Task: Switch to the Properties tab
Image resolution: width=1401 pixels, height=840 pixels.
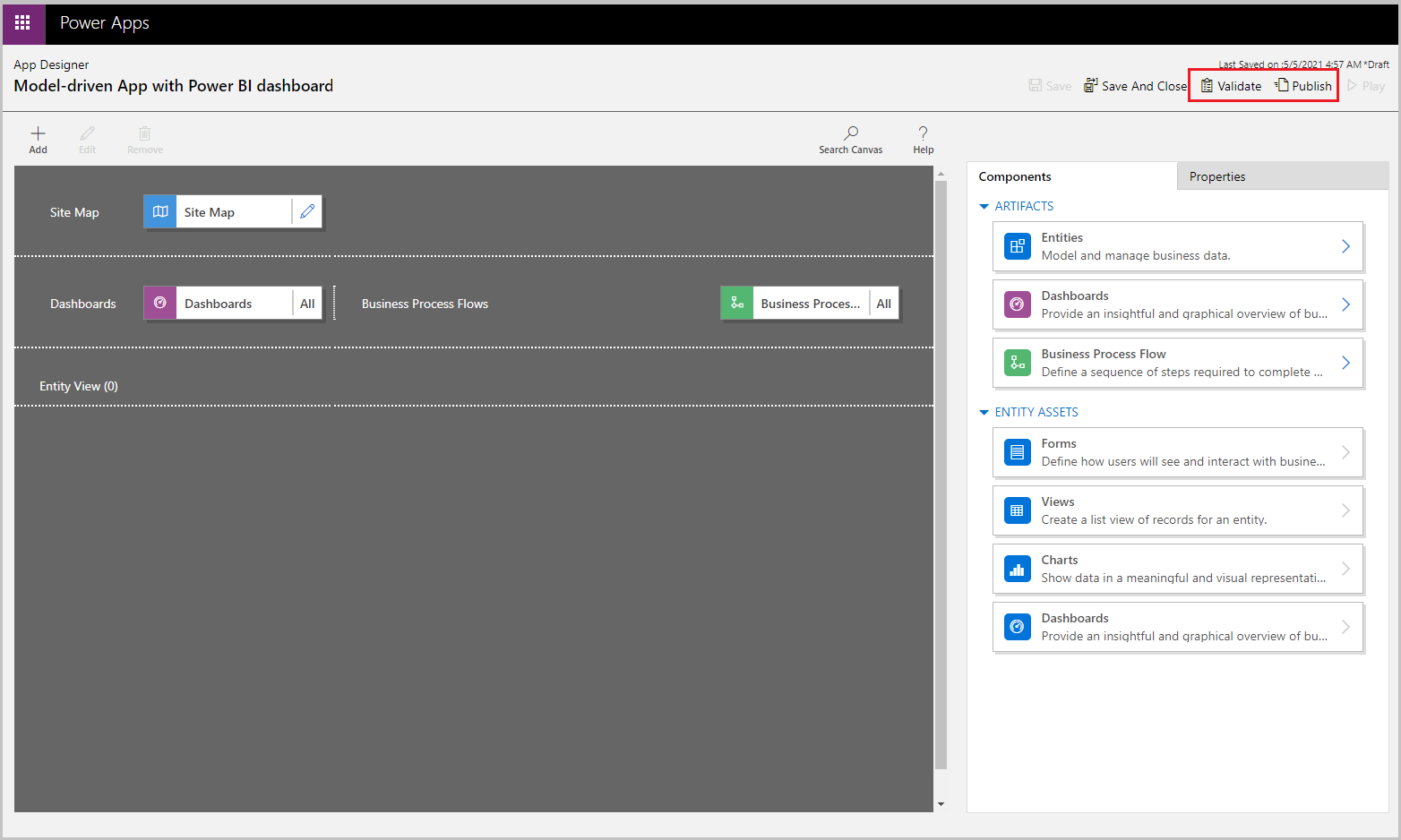Action: (x=1283, y=176)
